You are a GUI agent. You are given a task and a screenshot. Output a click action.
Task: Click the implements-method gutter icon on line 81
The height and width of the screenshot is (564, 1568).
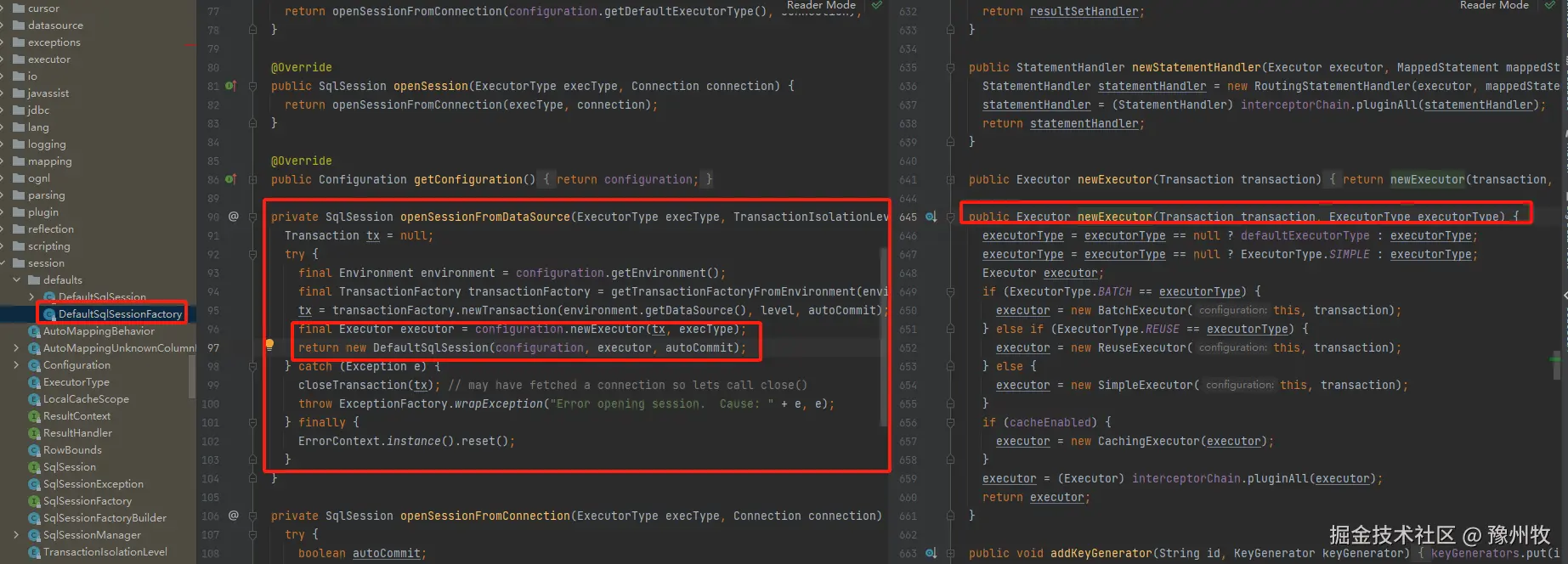click(x=230, y=86)
